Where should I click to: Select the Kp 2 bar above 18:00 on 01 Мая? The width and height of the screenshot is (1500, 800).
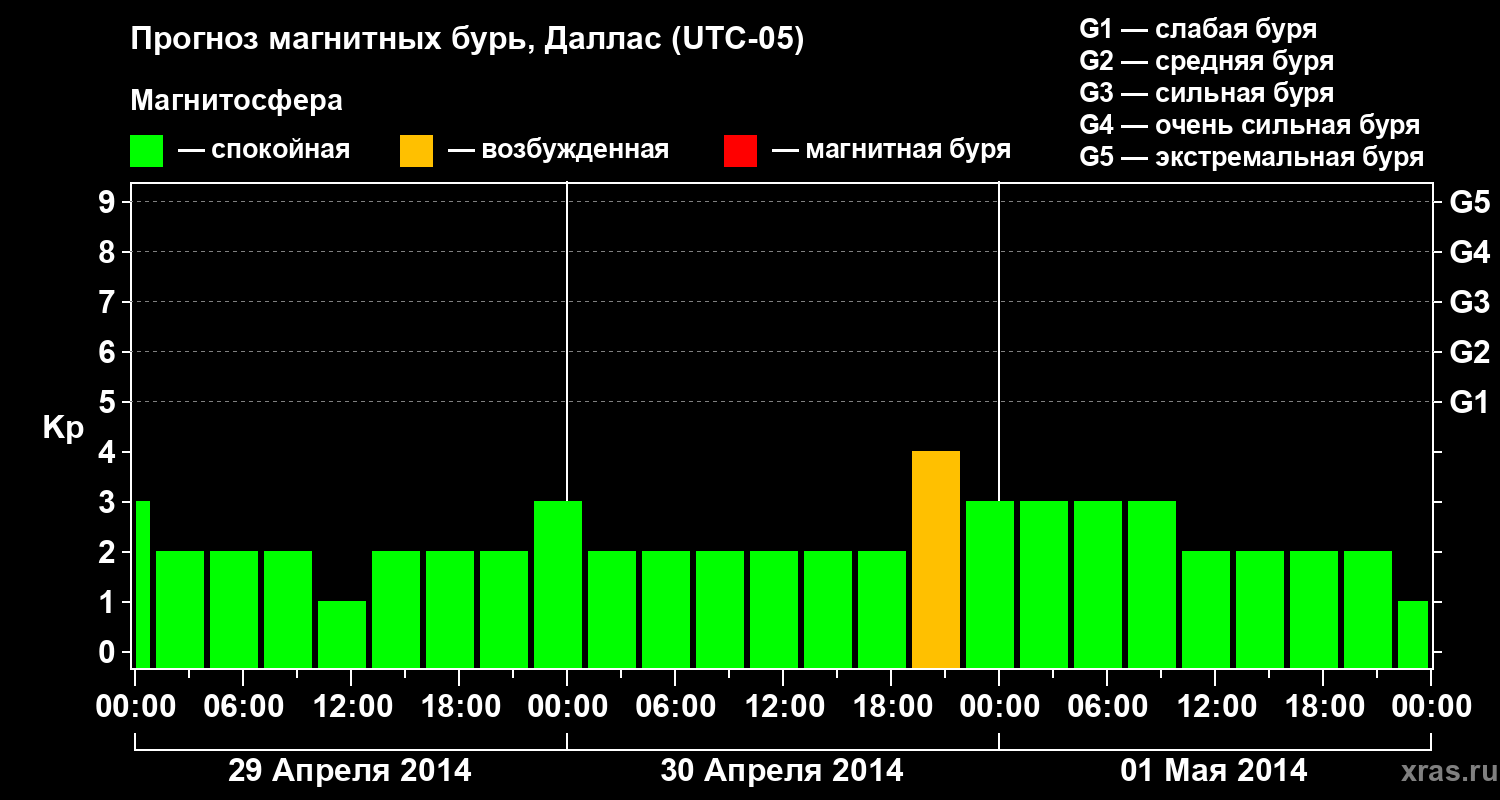pyautogui.click(x=1314, y=610)
